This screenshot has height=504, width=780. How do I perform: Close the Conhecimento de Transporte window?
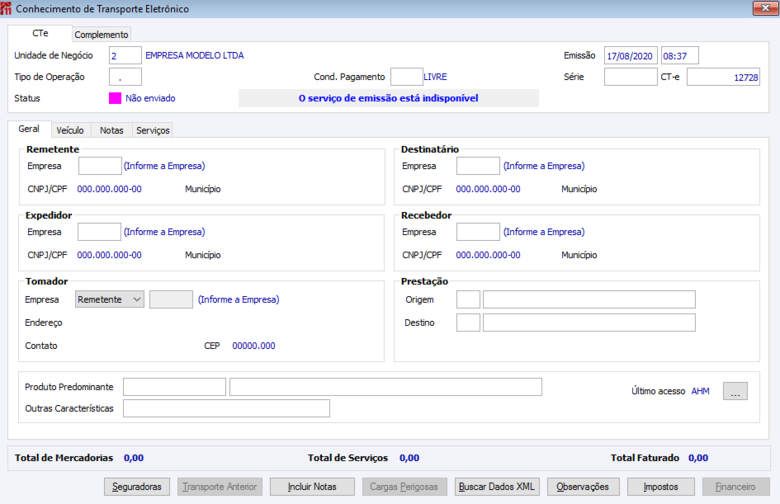point(765,8)
